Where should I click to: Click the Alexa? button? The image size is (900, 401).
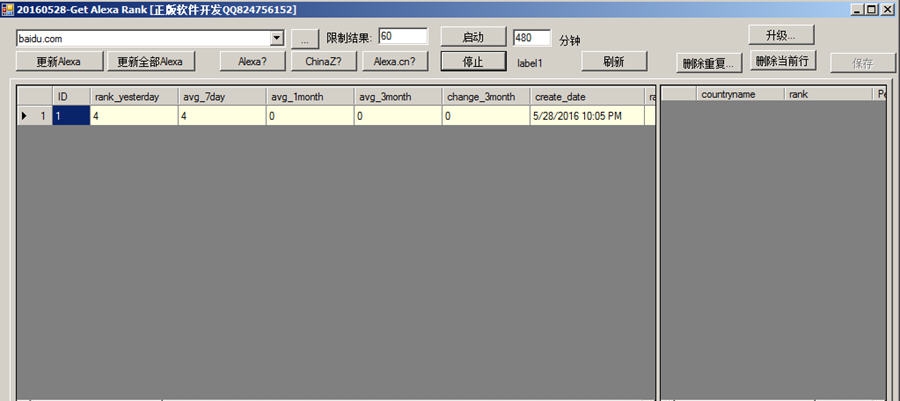point(253,61)
